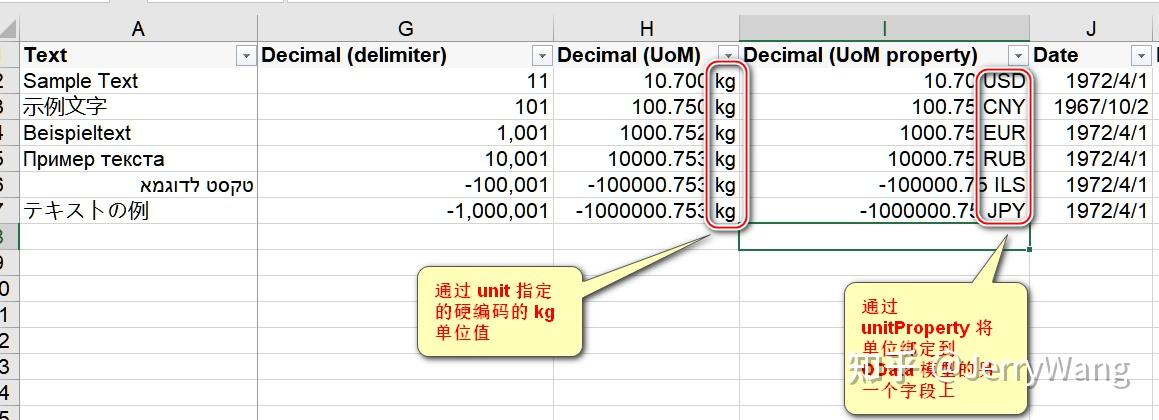This screenshot has width=1159, height=420.
Task: Select column I header
Action: (x=884, y=29)
